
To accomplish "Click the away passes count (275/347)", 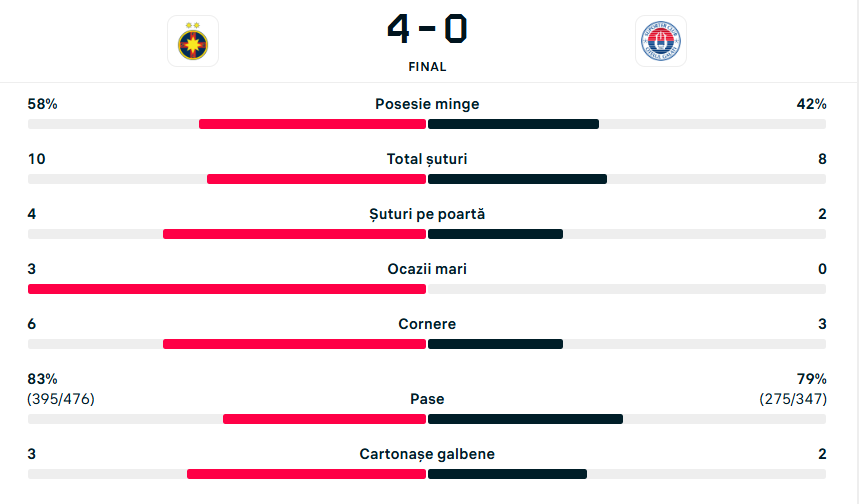I will (x=793, y=399).
